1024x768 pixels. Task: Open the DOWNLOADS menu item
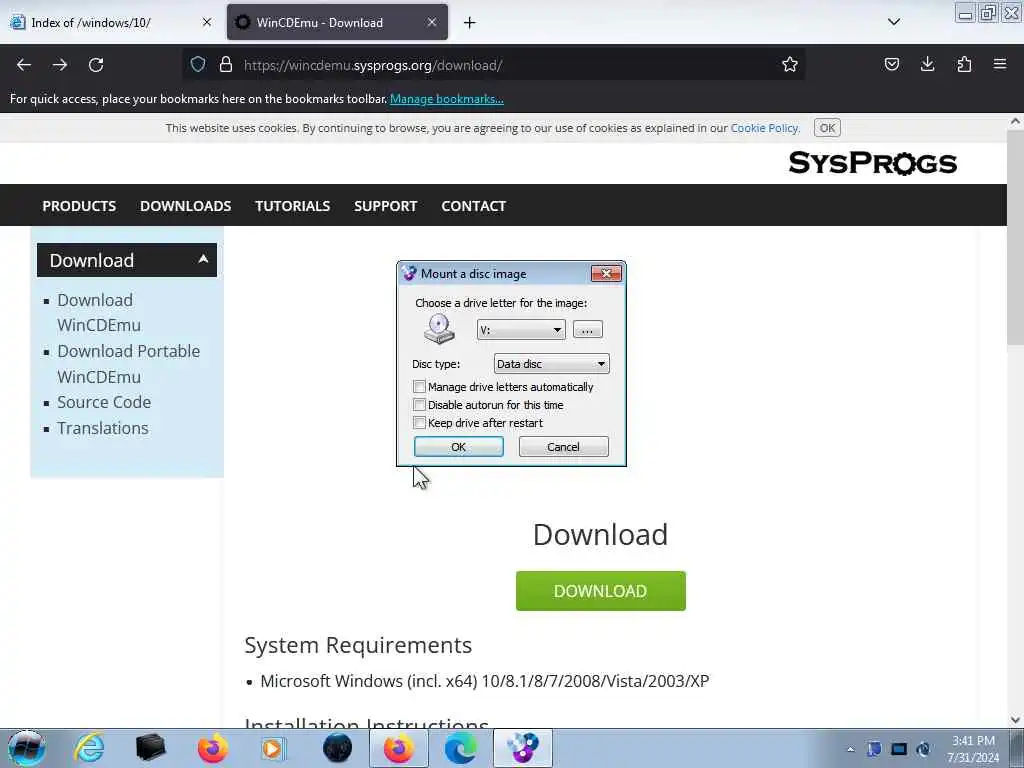pyautogui.click(x=185, y=206)
